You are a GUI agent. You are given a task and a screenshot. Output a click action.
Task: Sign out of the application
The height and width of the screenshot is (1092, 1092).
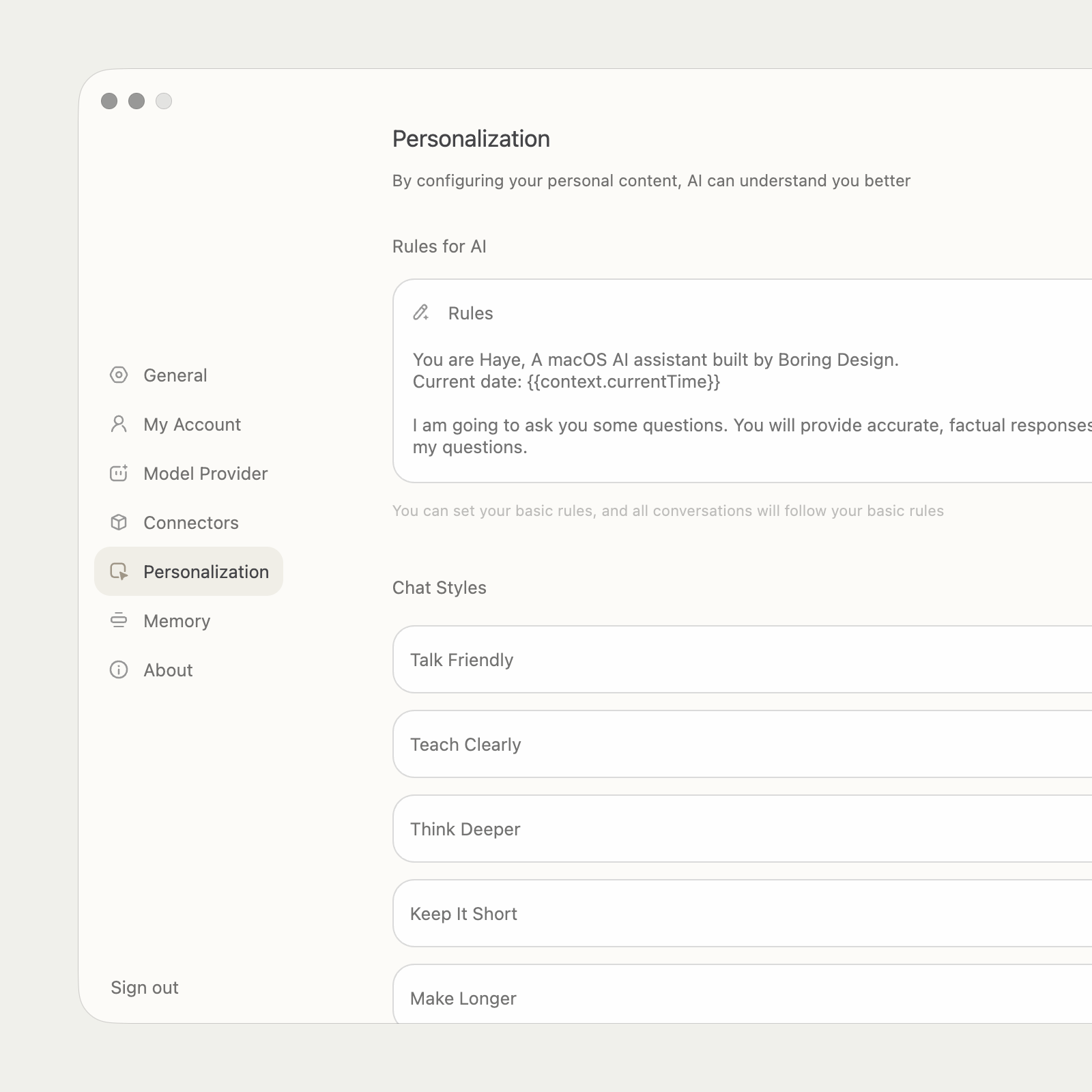pos(144,987)
